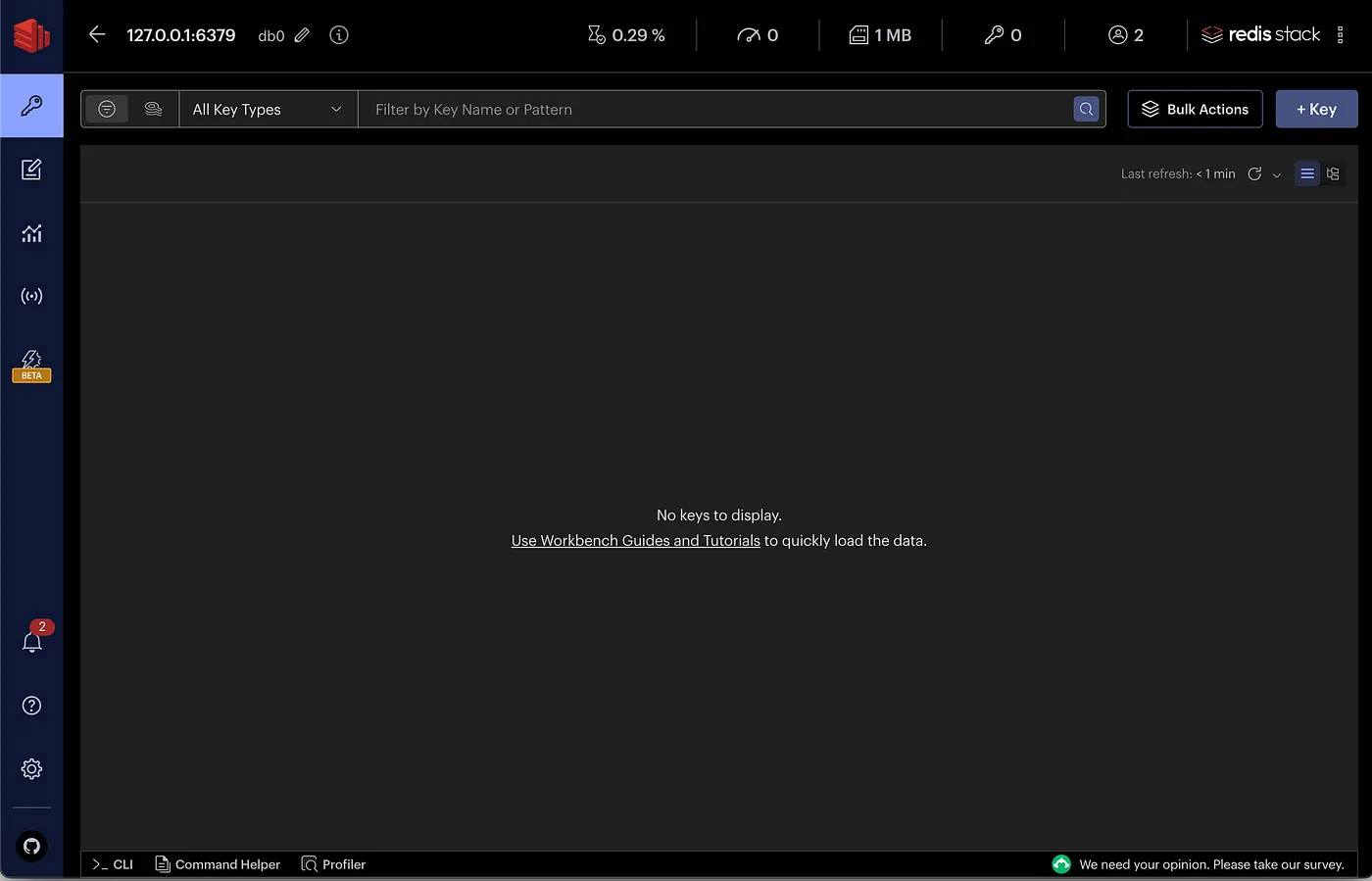This screenshot has width=1372, height=881.
Task: Refresh the keys list
Action: point(1254,173)
